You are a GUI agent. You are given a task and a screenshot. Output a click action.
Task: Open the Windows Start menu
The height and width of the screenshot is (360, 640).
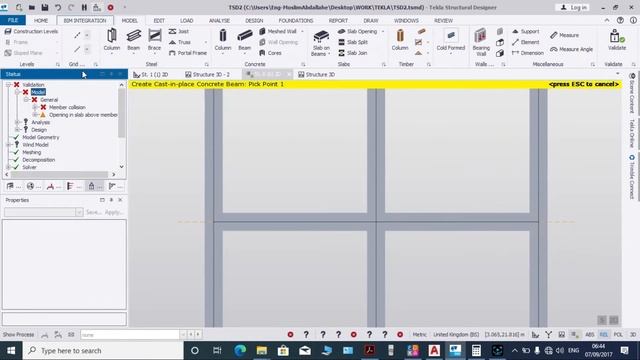(x=11, y=351)
